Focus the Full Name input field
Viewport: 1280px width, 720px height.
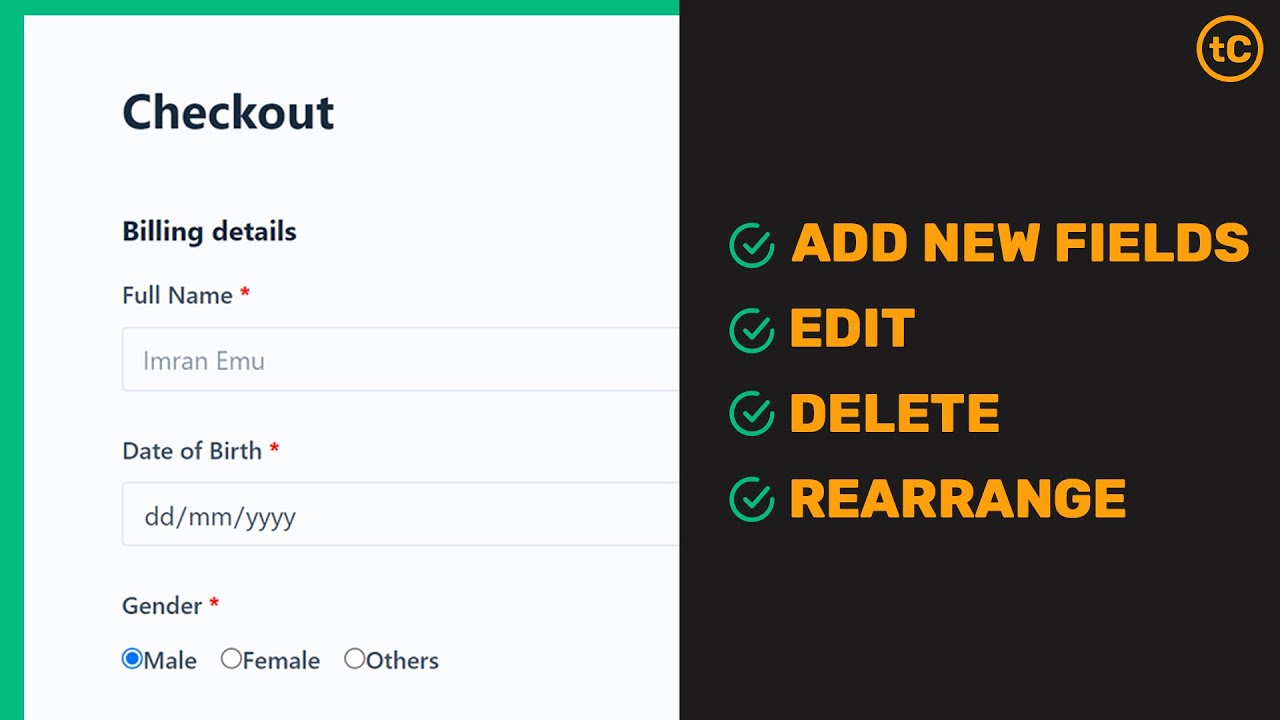(400, 360)
